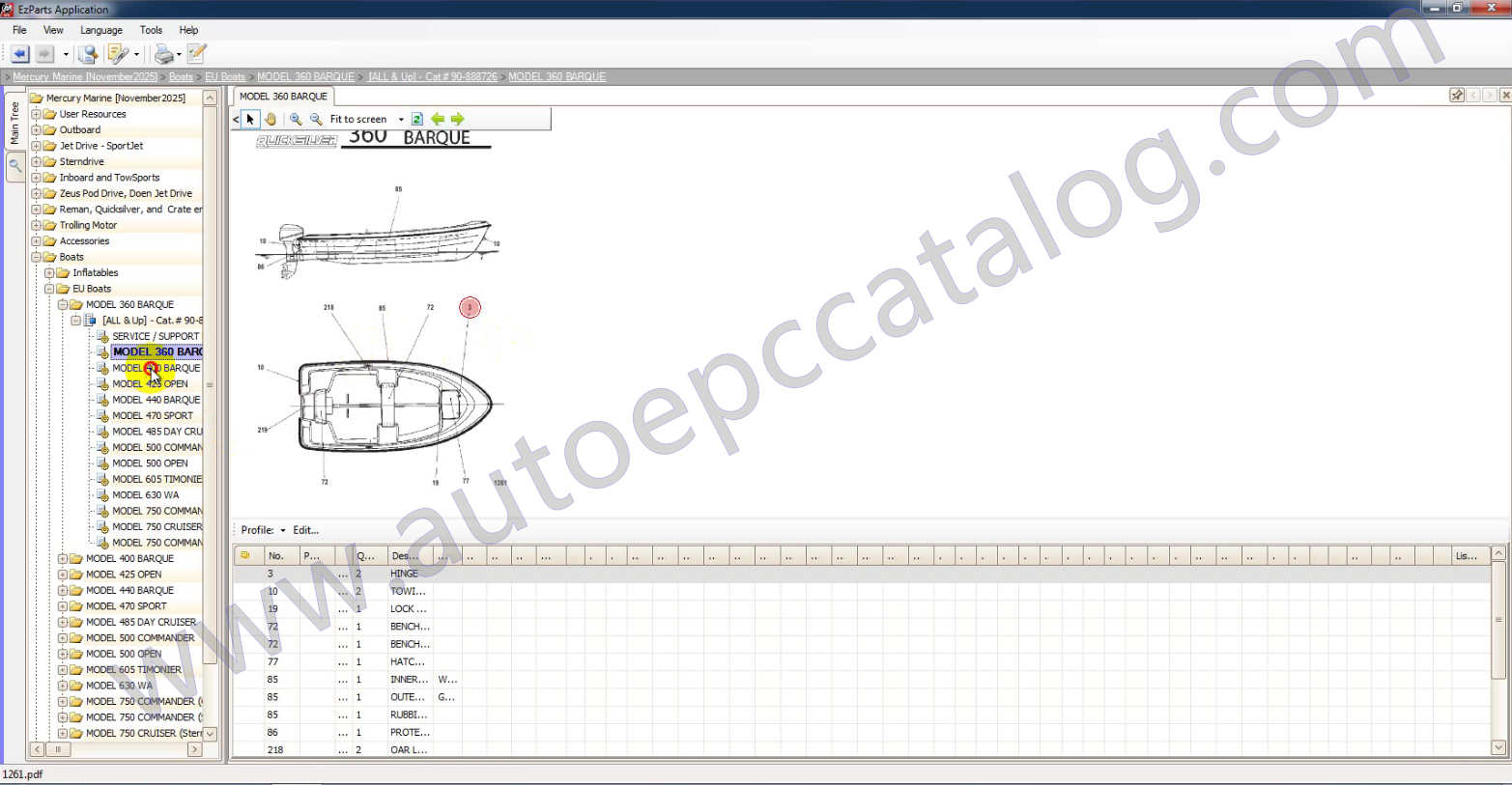Image resolution: width=1512 pixels, height=785 pixels.
Task: Open the Fit to screen zoom dropdown
Action: pos(401,120)
